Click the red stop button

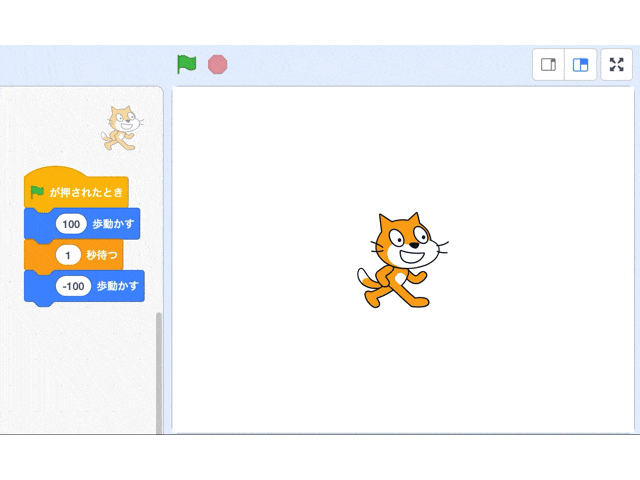click(x=218, y=64)
